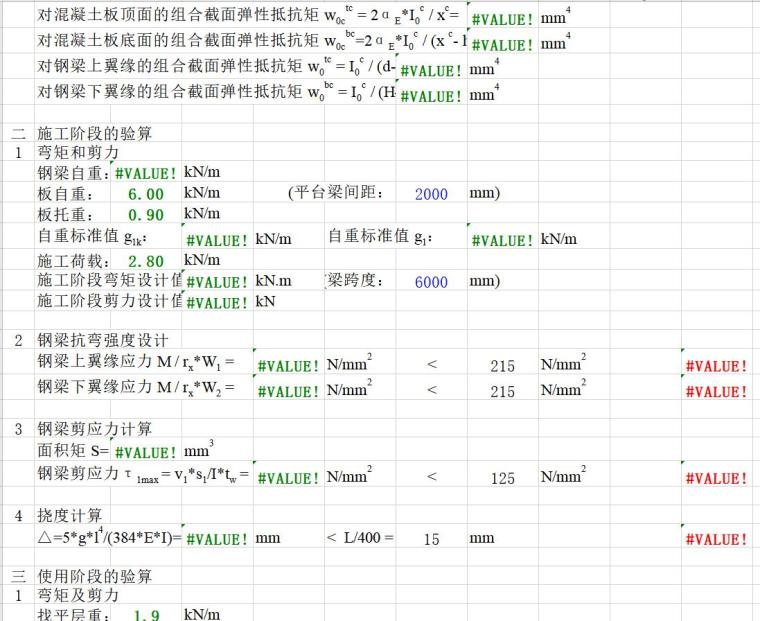Select the 钢梁自重 #VALUE! error cell

click(146, 174)
